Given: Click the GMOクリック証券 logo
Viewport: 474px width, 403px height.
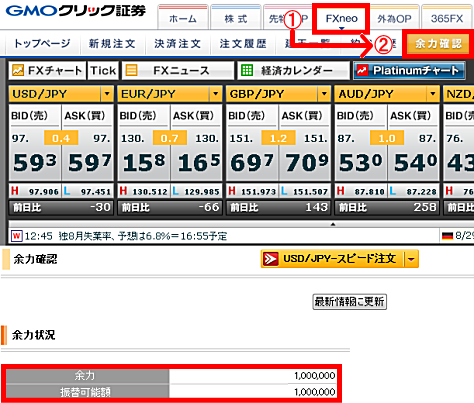Looking at the screenshot, I should point(76,11).
